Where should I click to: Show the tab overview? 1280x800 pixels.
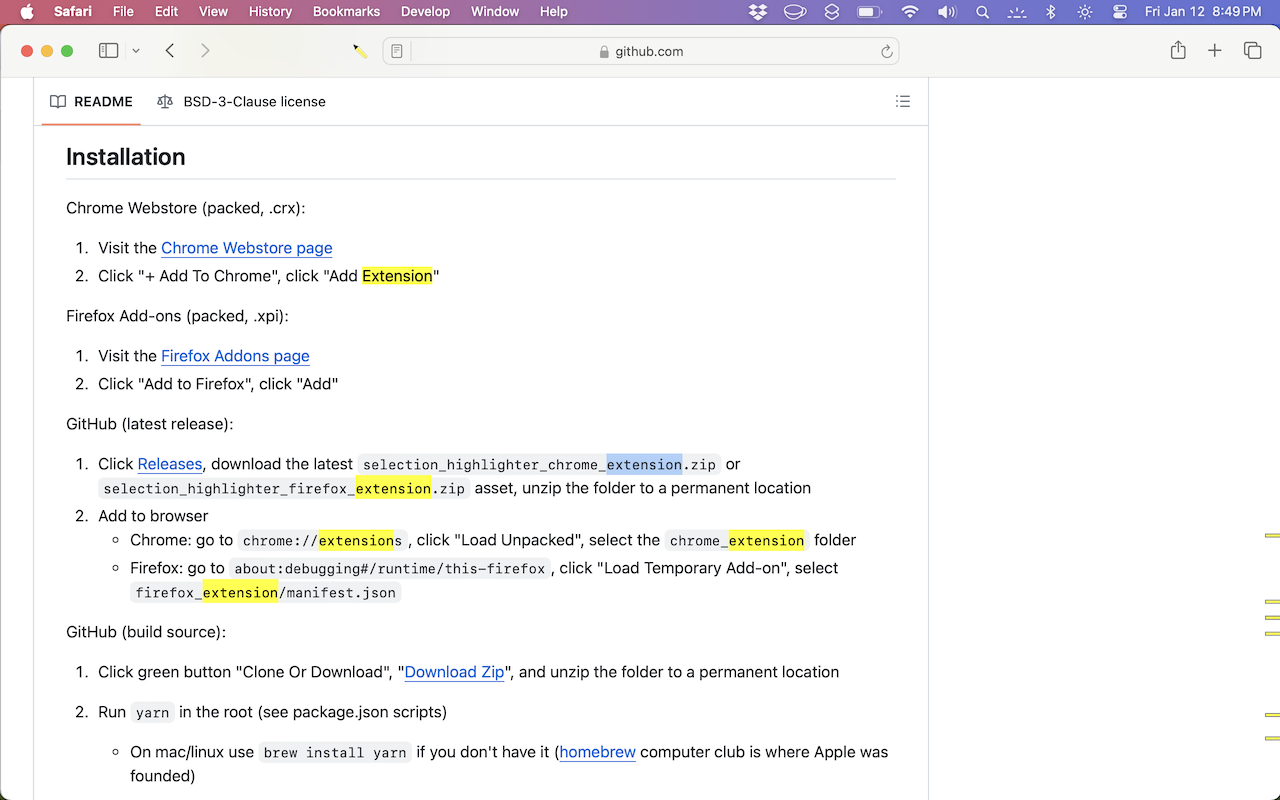coord(1252,51)
